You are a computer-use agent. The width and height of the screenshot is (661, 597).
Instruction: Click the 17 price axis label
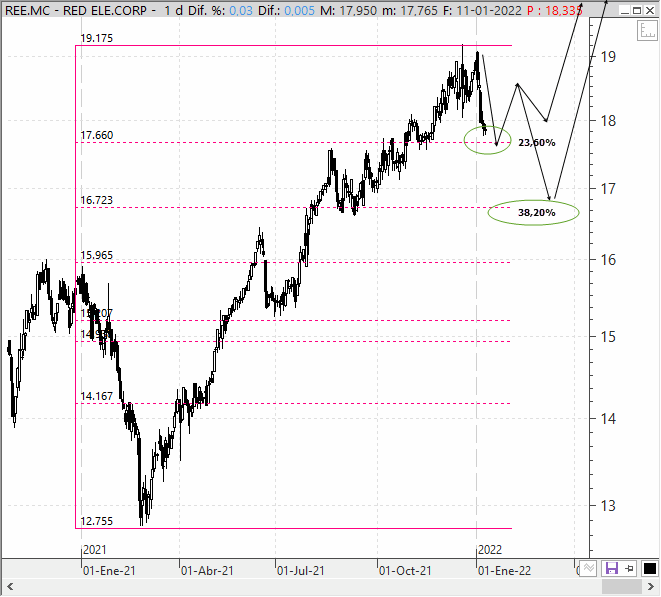pyautogui.click(x=608, y=188)
